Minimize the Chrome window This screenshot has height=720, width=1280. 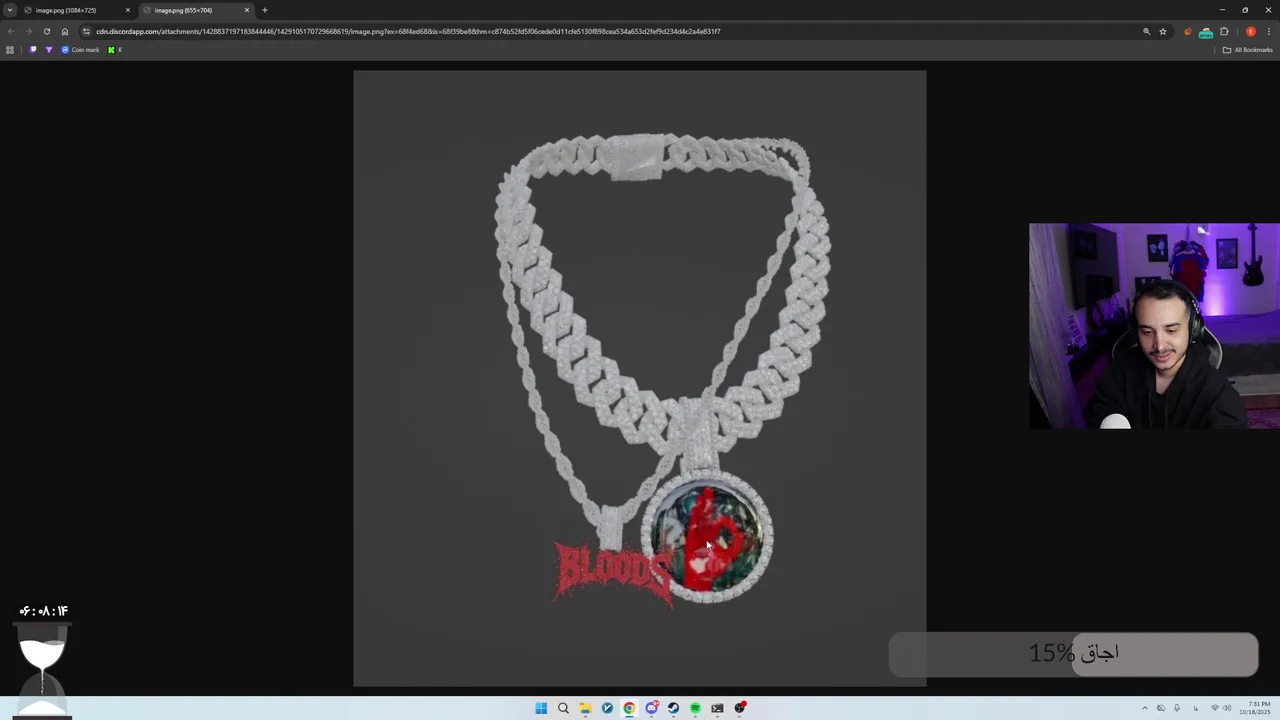[x=1222, y=10]
